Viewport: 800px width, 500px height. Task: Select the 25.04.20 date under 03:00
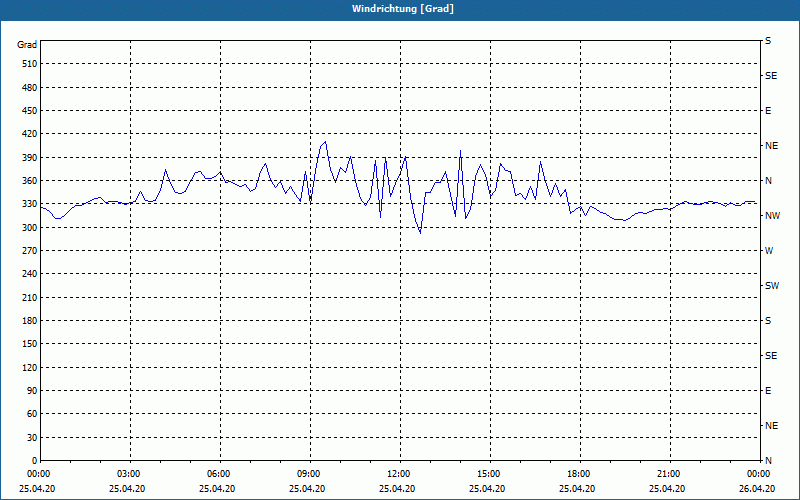coord(127,489)
